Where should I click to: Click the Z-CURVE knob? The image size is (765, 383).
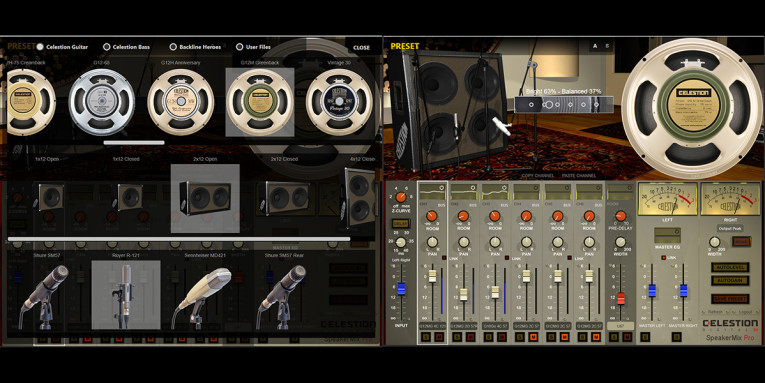pyautogui.click(x=401, y=198)
